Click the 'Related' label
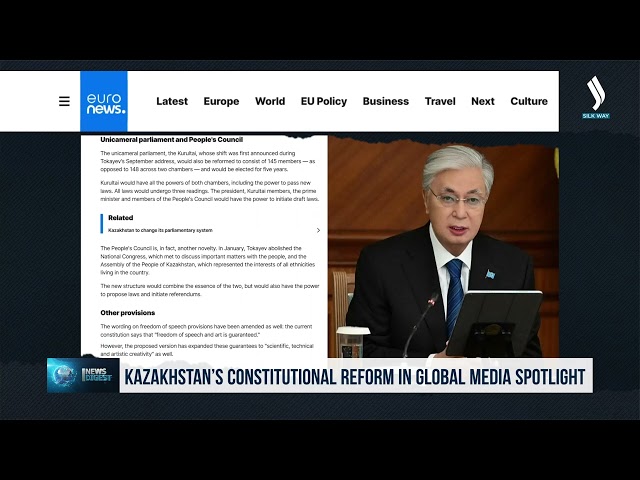Image resolution: width=640 pixels, height=480 pixels. [120, 218]
